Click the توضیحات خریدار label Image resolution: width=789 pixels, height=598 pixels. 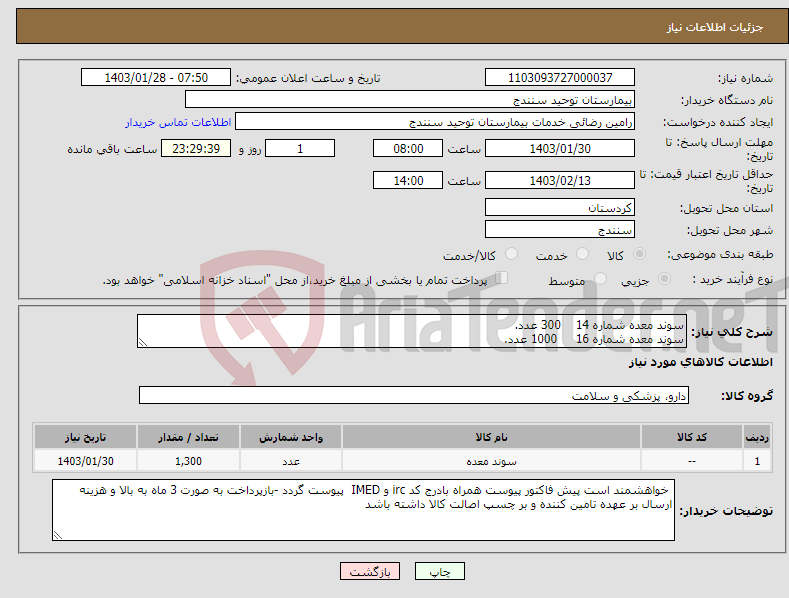click(726, 511)
